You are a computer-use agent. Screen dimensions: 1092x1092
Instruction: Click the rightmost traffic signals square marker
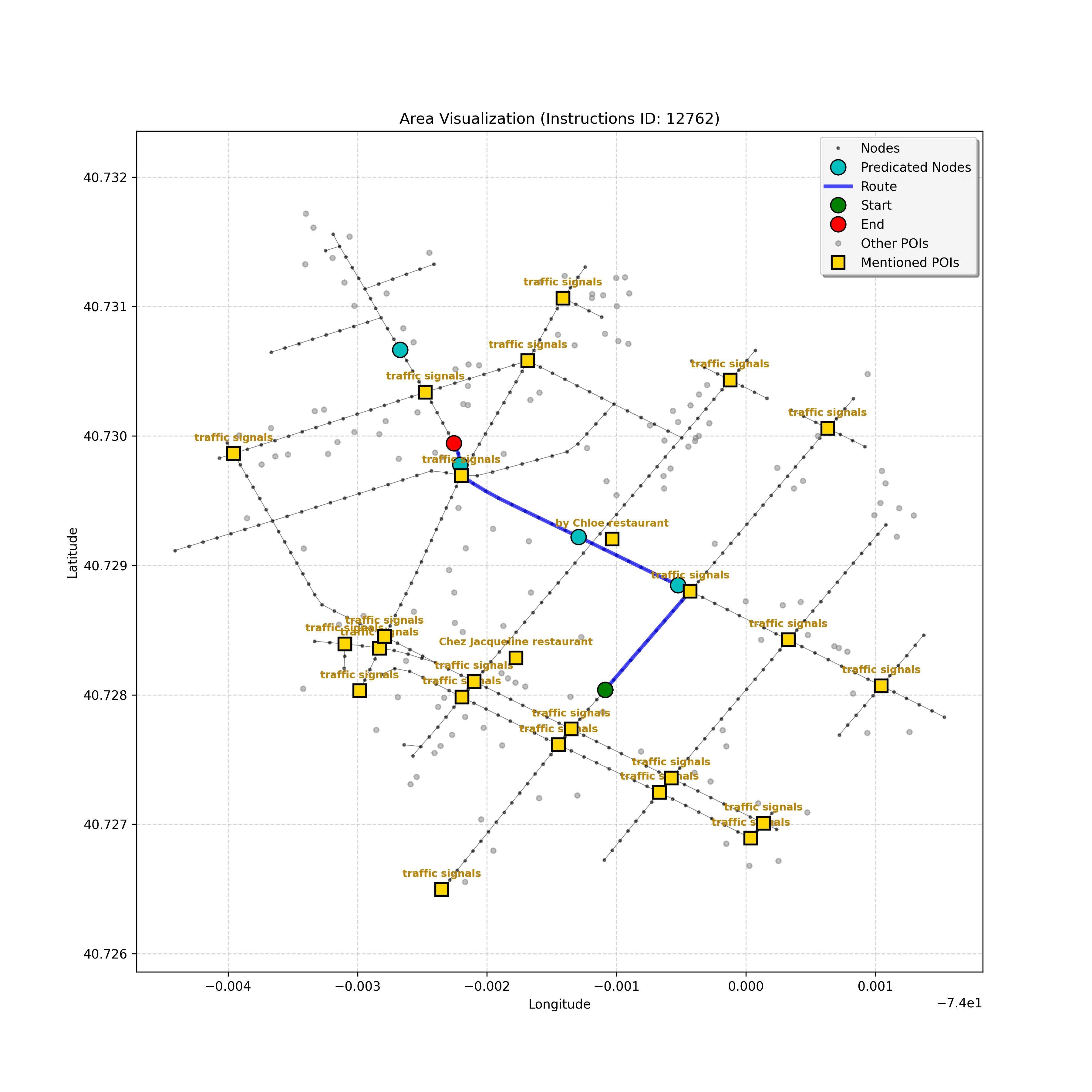pos(881,686)
